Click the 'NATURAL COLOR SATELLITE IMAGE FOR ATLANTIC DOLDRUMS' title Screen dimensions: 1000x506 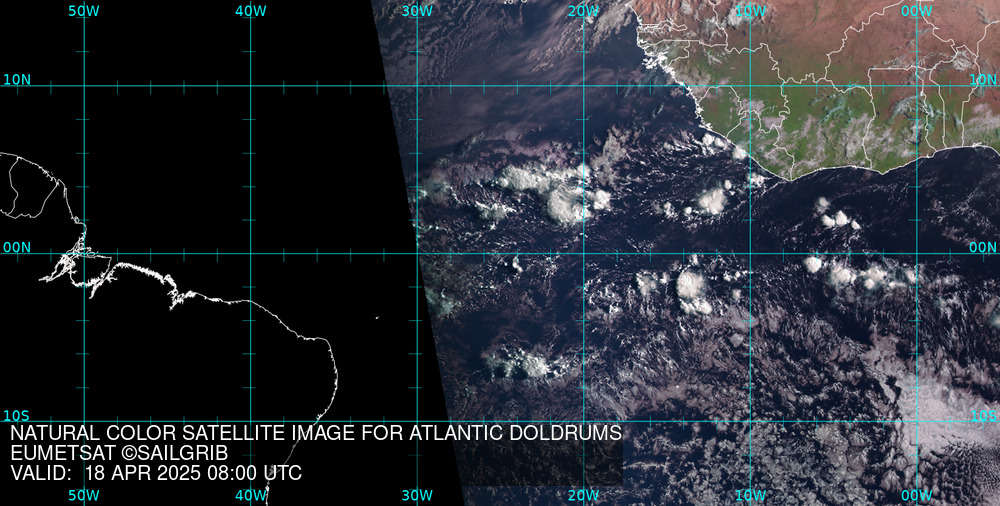(x=316, y=433)
